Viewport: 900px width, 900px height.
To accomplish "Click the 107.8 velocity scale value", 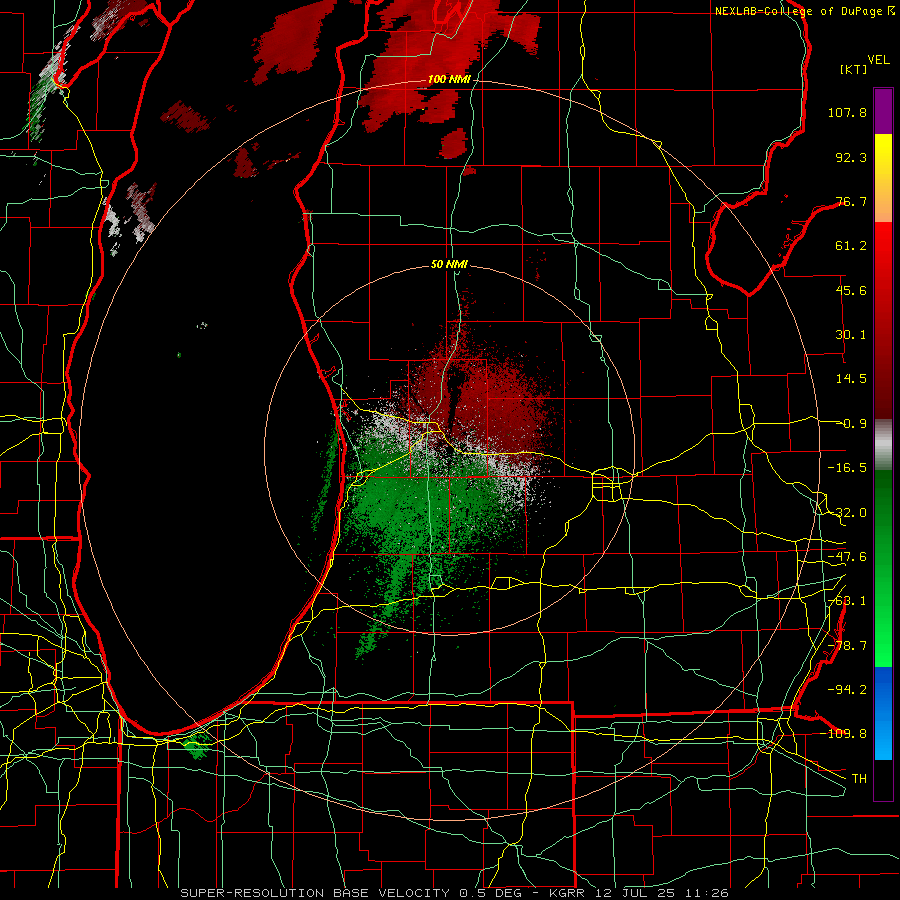I will (847, 112).
